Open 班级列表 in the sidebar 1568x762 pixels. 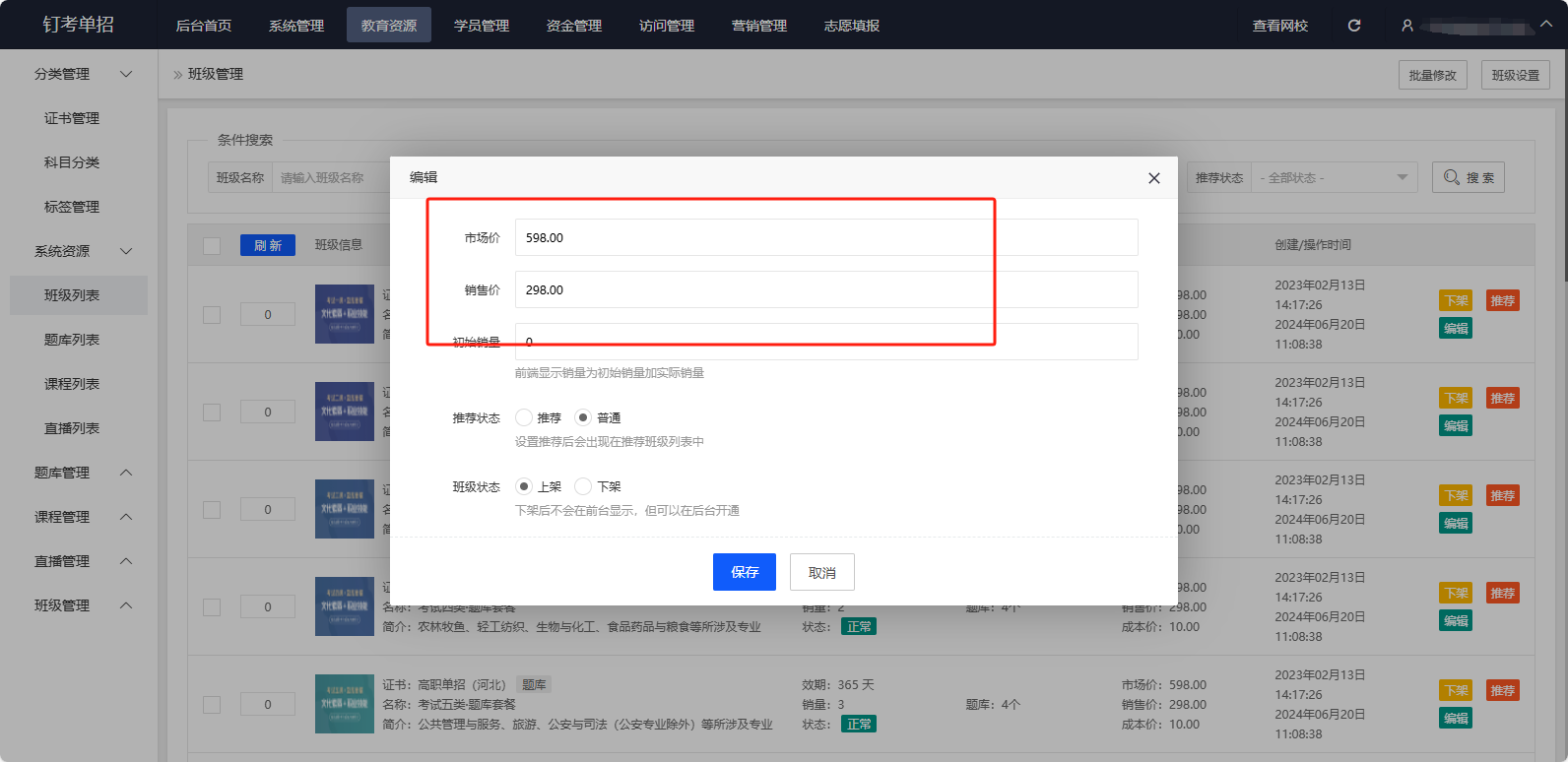79,295
